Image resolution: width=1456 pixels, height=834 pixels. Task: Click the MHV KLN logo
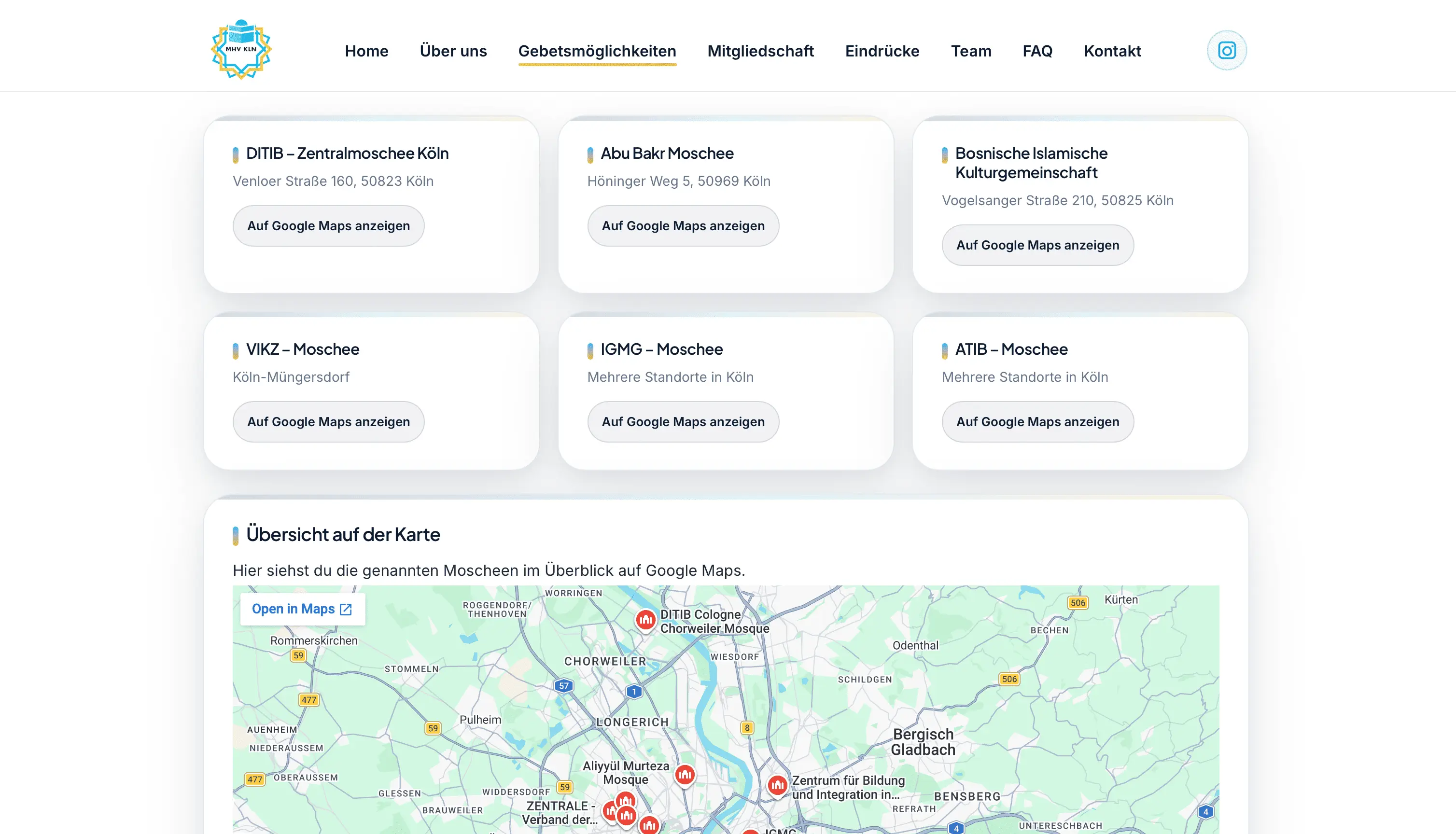pos(241,50)
